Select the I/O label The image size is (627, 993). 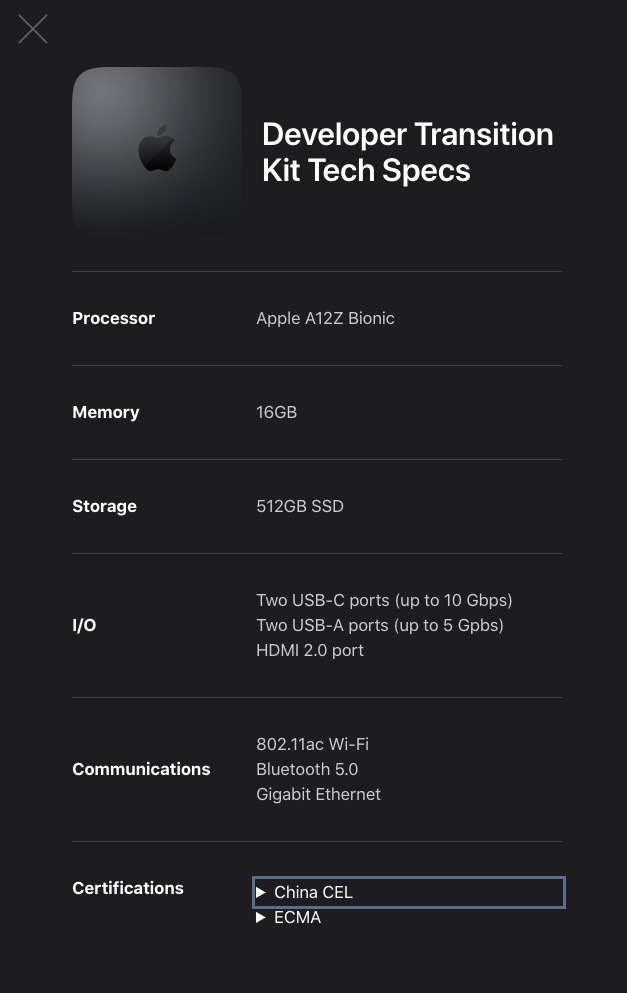[x=84, y=625]
